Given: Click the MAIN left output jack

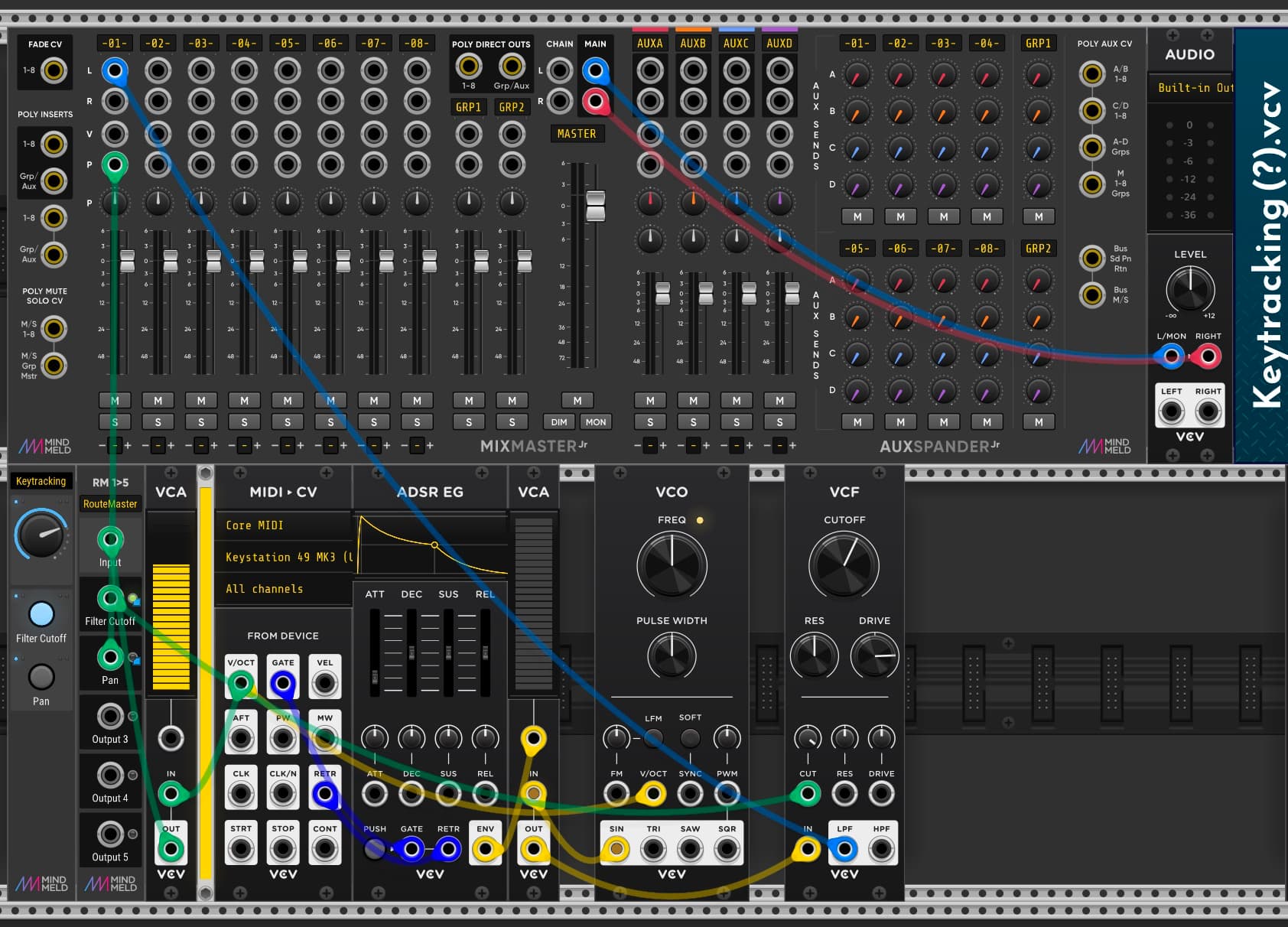Looking at the screenshot, I should pyautogui.click(x=596, y=71).
